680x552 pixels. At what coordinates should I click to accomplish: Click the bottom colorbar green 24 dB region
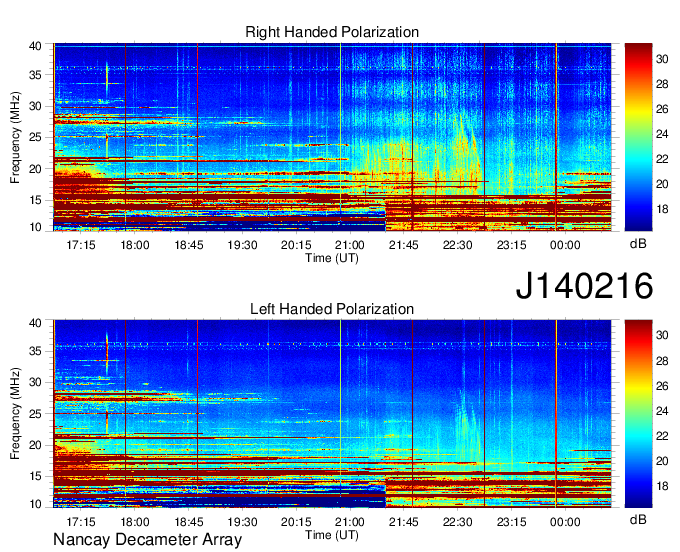coord(638,411)
